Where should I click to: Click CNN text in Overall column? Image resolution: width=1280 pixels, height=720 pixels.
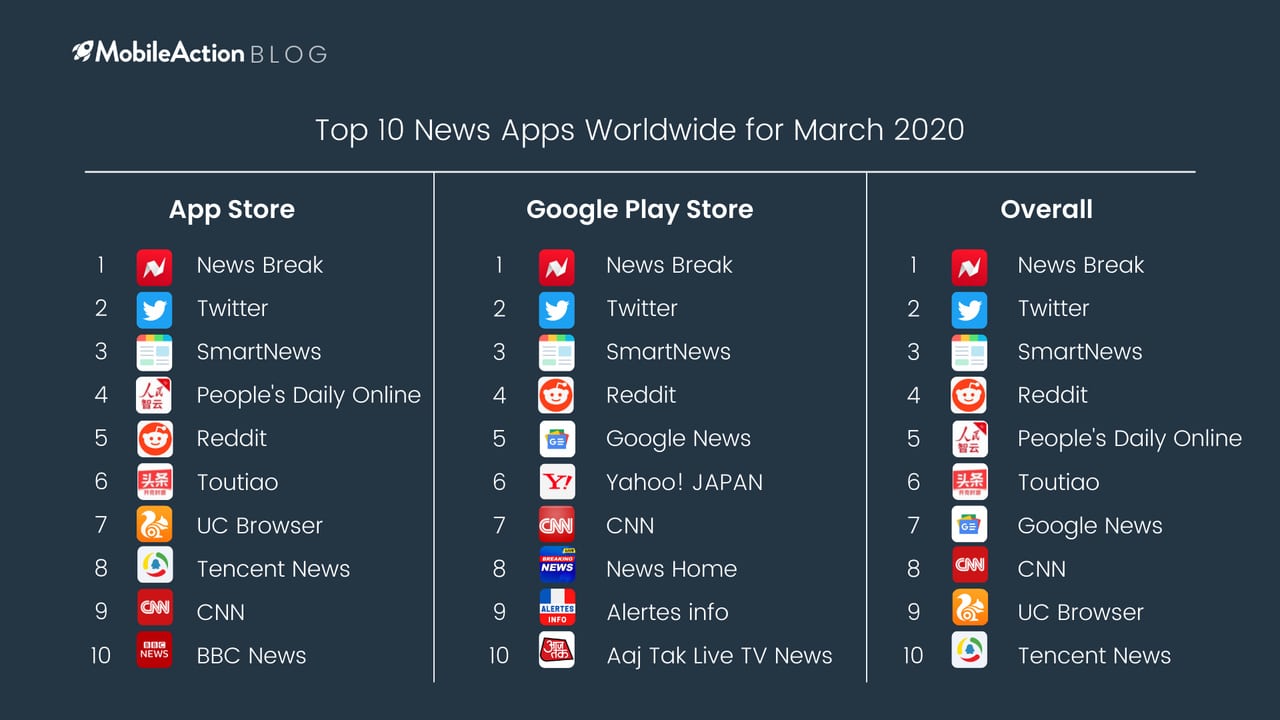pyautogui.click(x=1042, y=569)
